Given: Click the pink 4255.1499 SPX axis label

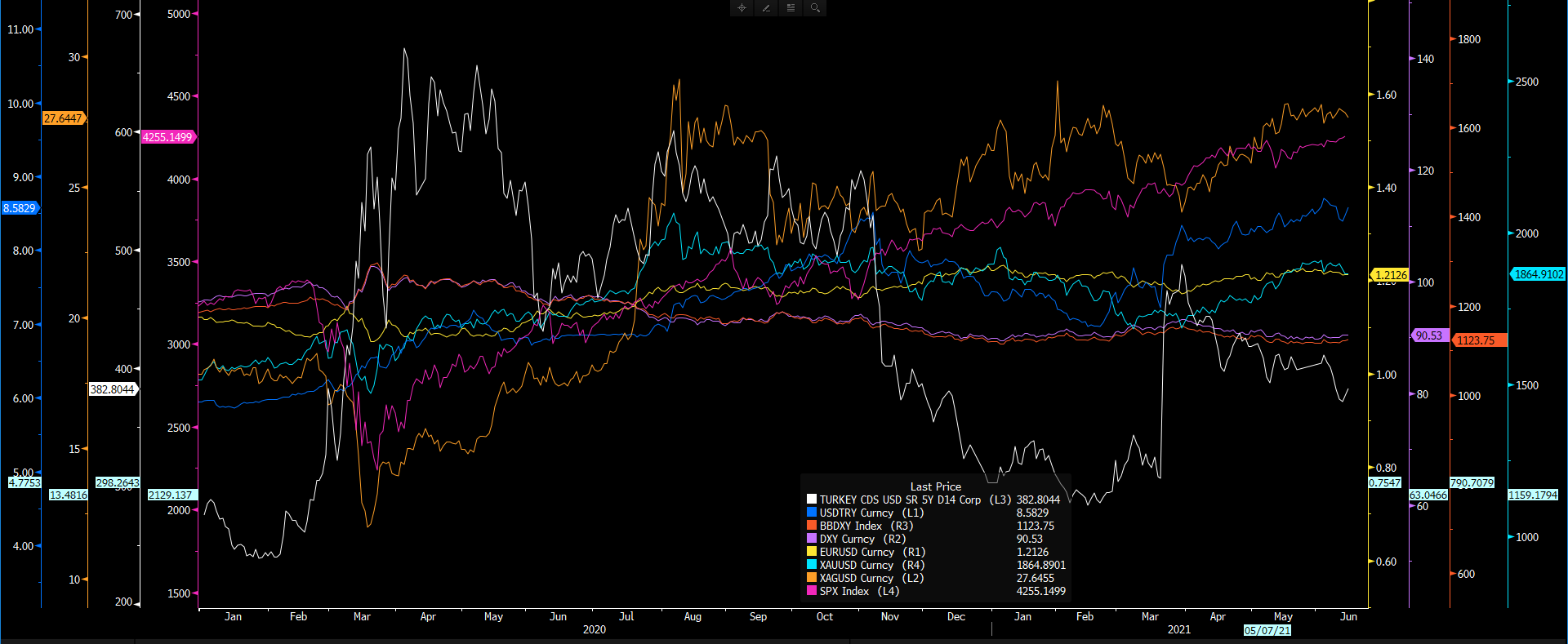Looking at the screenshot, I should (x=168, y=137).
